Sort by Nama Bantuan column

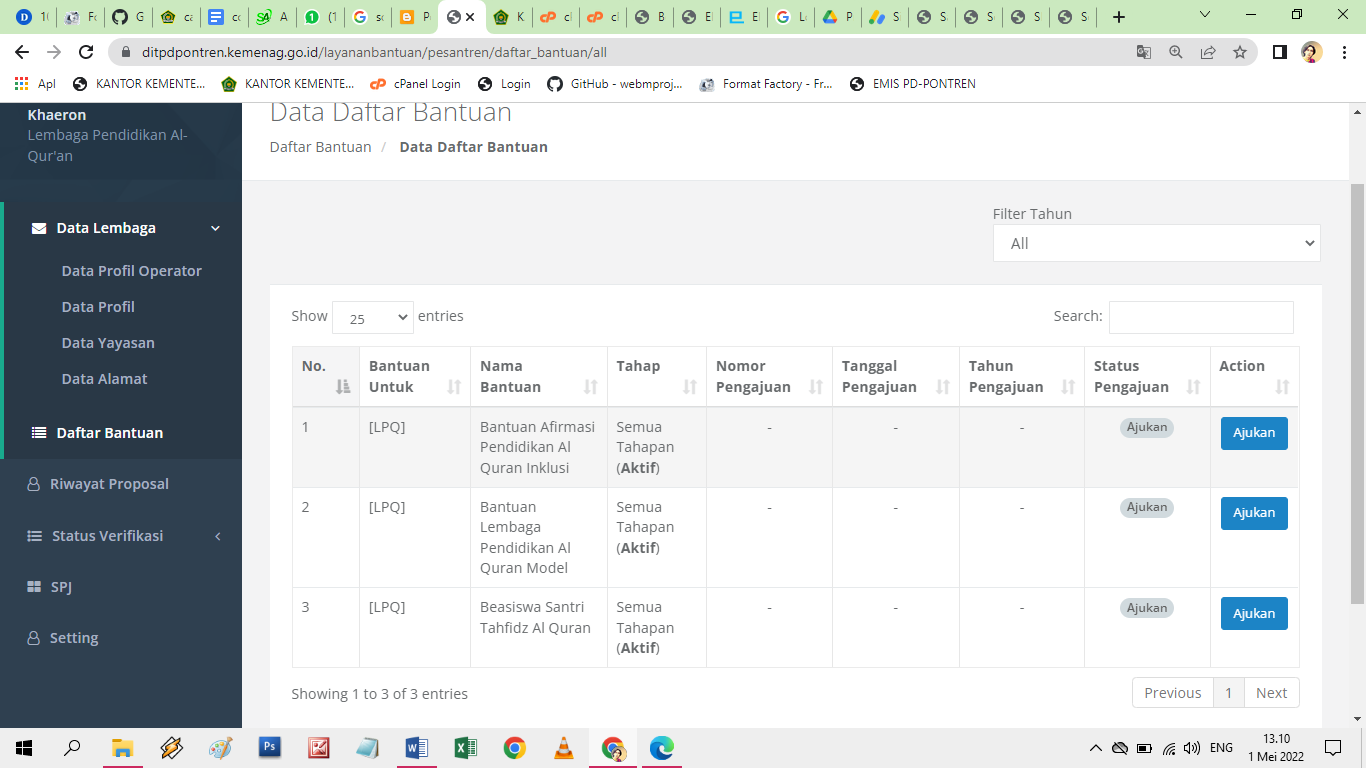[539, 376]
